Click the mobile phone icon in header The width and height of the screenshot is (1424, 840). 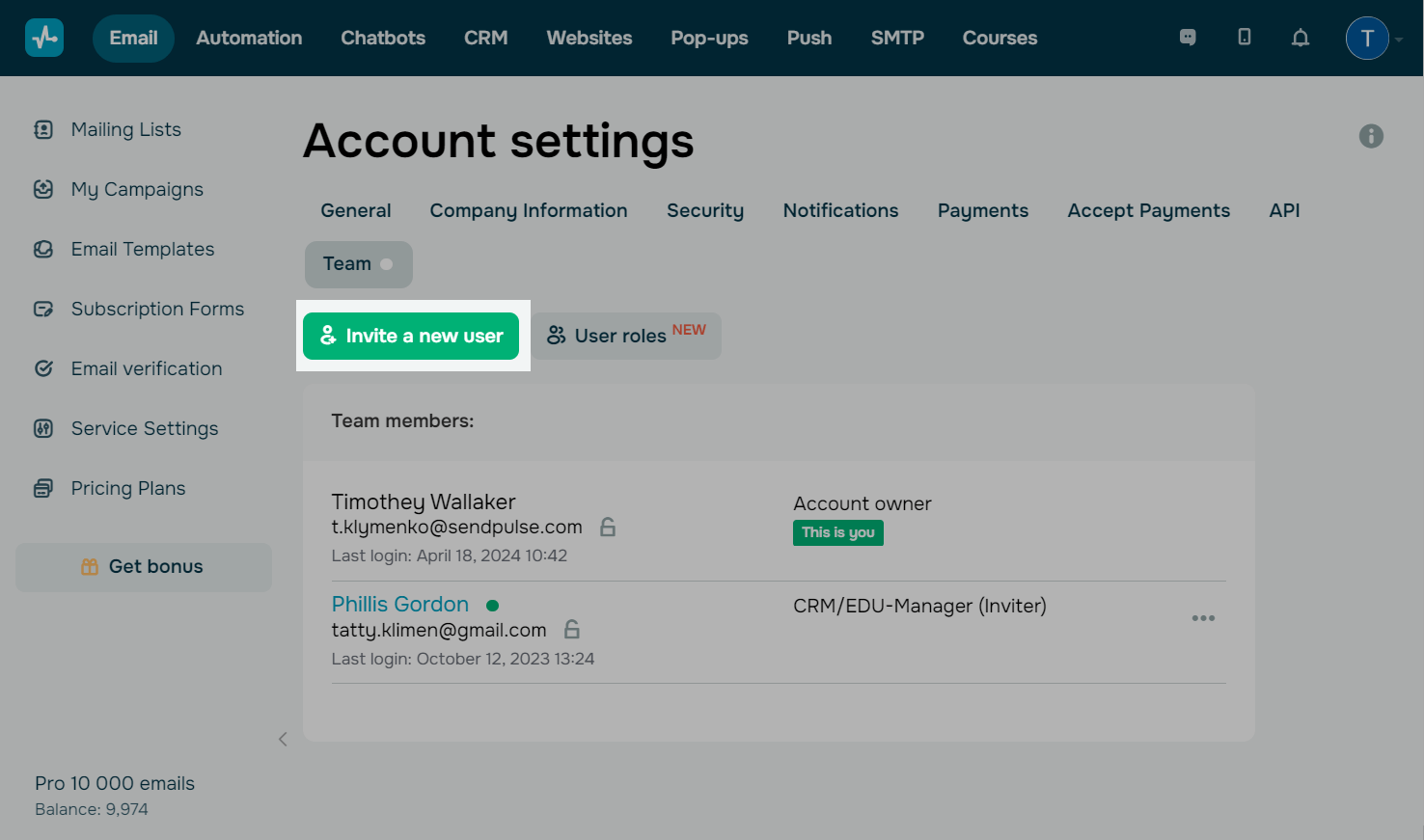point(1245,38)
